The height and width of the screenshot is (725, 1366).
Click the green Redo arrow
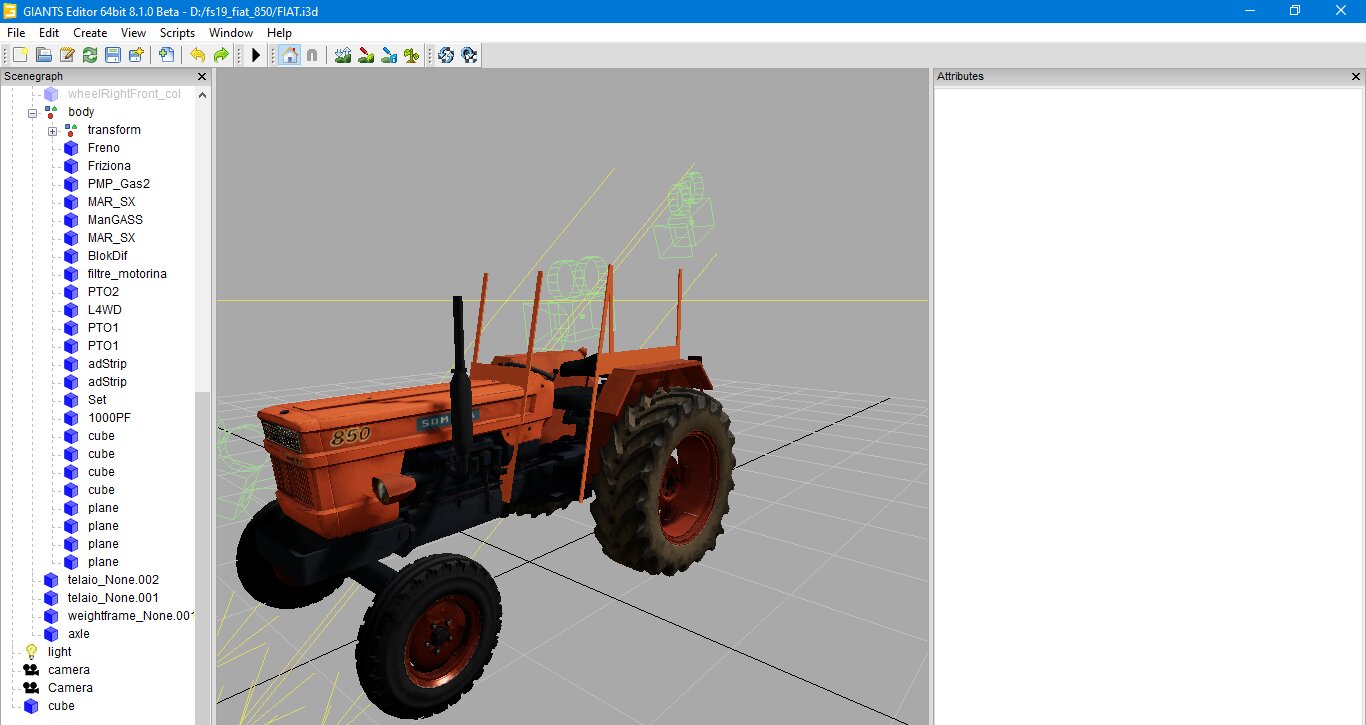point(220,55)
